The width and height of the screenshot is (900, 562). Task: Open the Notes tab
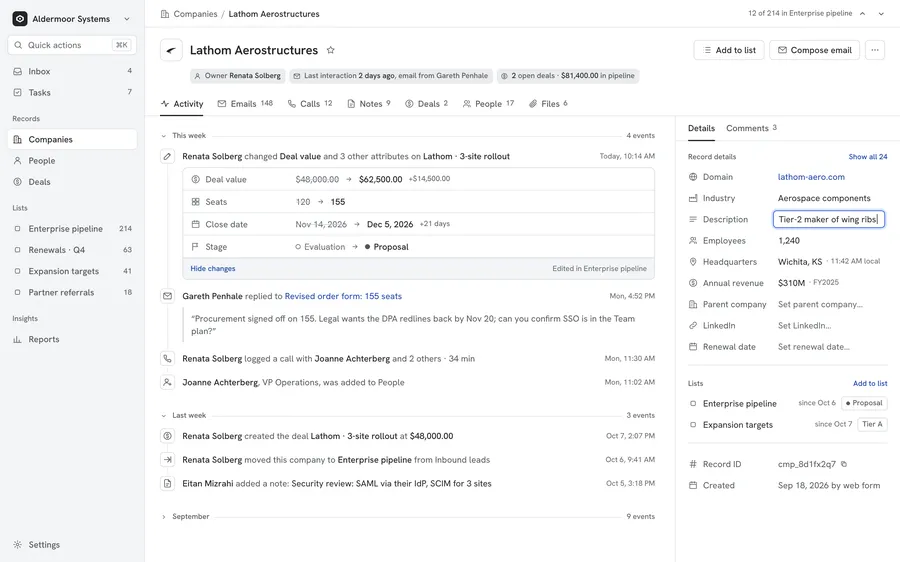pyautogui.click(x=369, y=104)
